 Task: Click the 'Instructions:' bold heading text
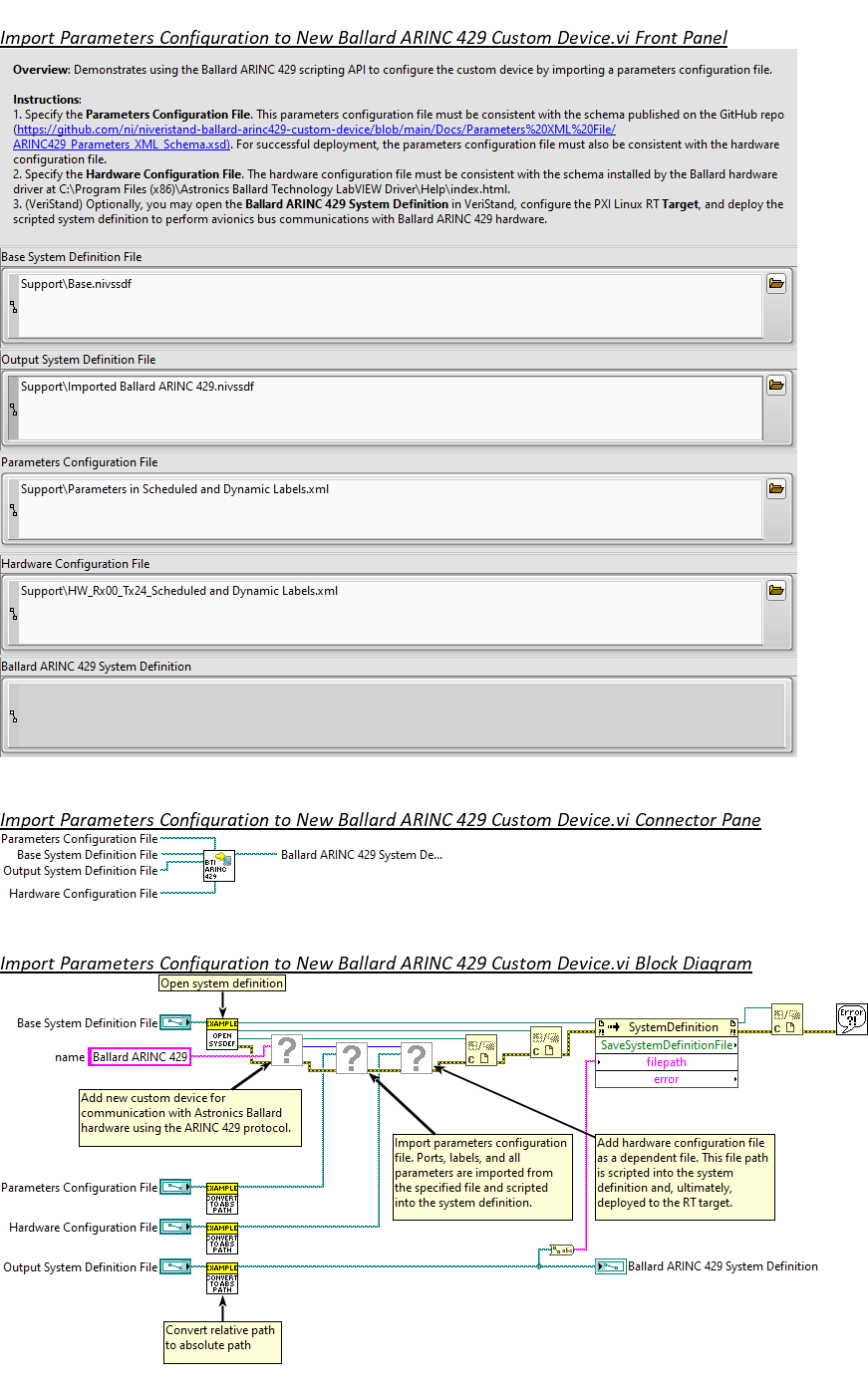[x=47, y=100]
